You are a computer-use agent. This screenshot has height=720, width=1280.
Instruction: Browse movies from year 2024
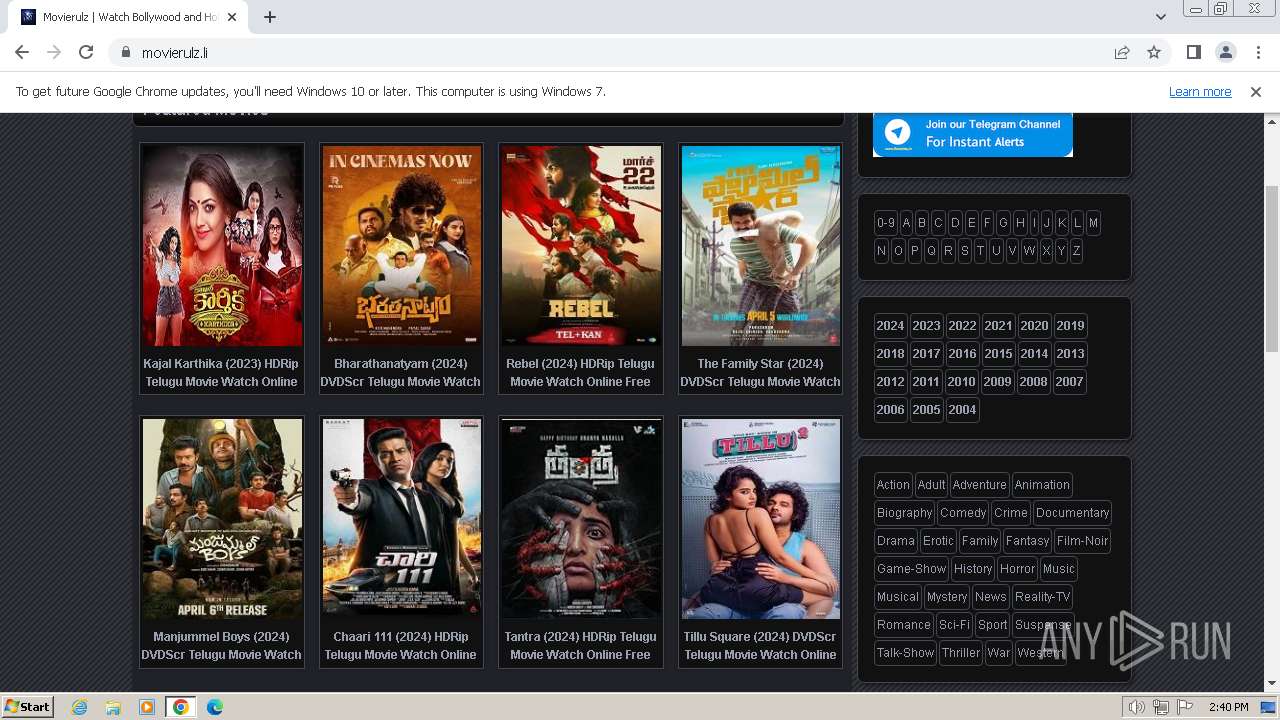[x=890, y=326]
